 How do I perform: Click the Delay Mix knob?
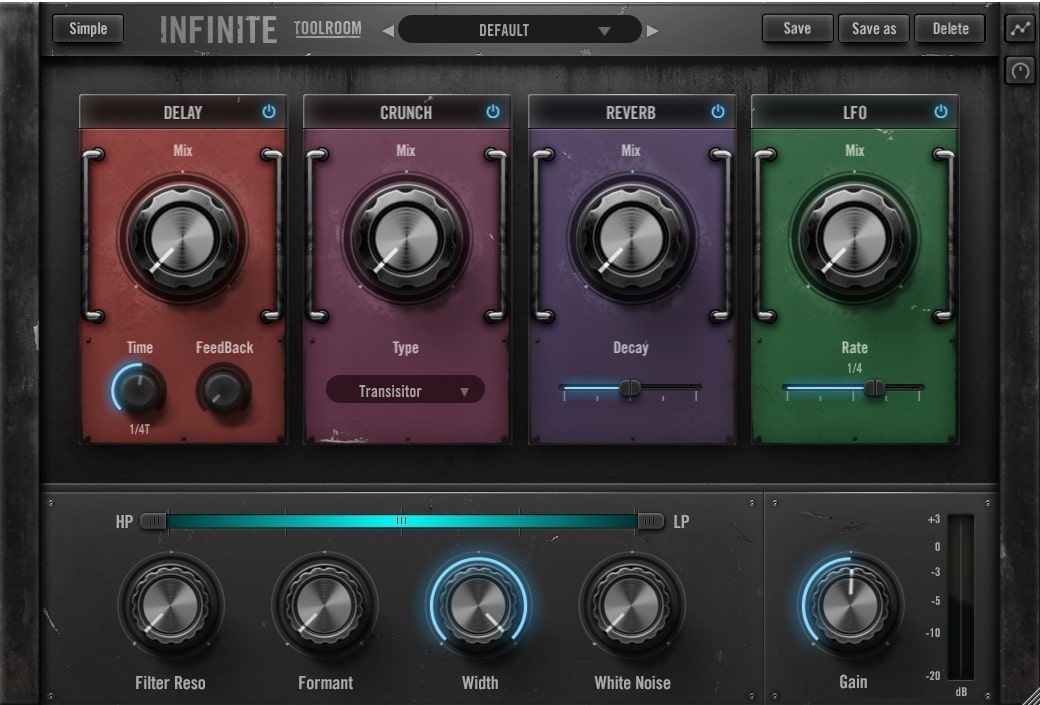(180, 240)
